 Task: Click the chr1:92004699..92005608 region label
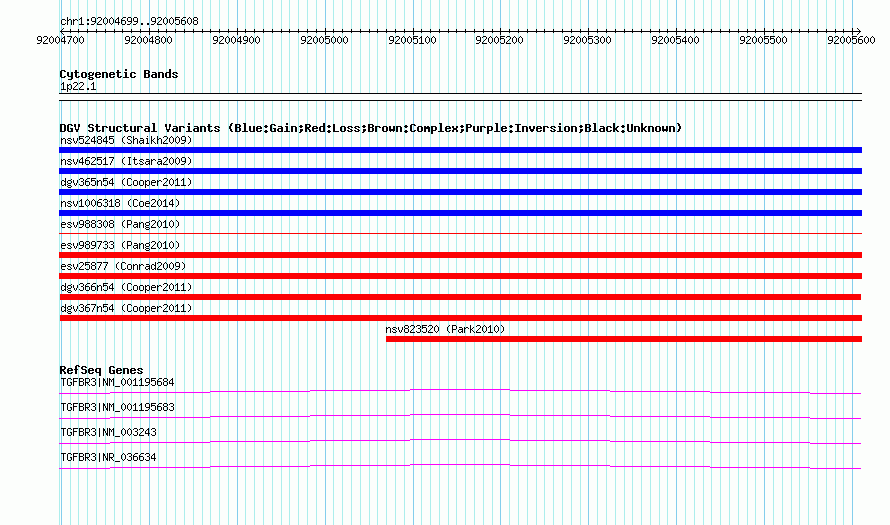pos(129,22)
